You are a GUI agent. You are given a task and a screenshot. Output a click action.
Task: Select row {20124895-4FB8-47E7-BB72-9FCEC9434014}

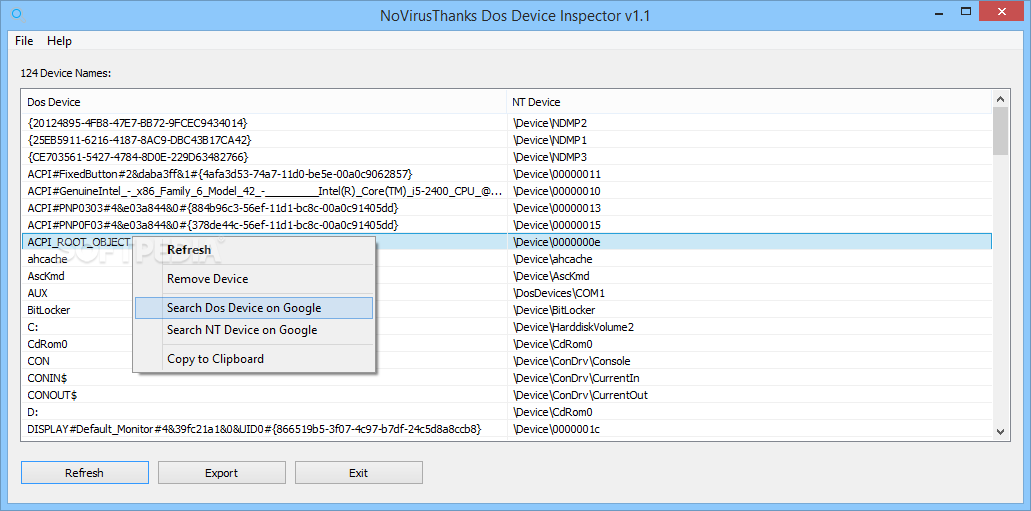point(506,123)
